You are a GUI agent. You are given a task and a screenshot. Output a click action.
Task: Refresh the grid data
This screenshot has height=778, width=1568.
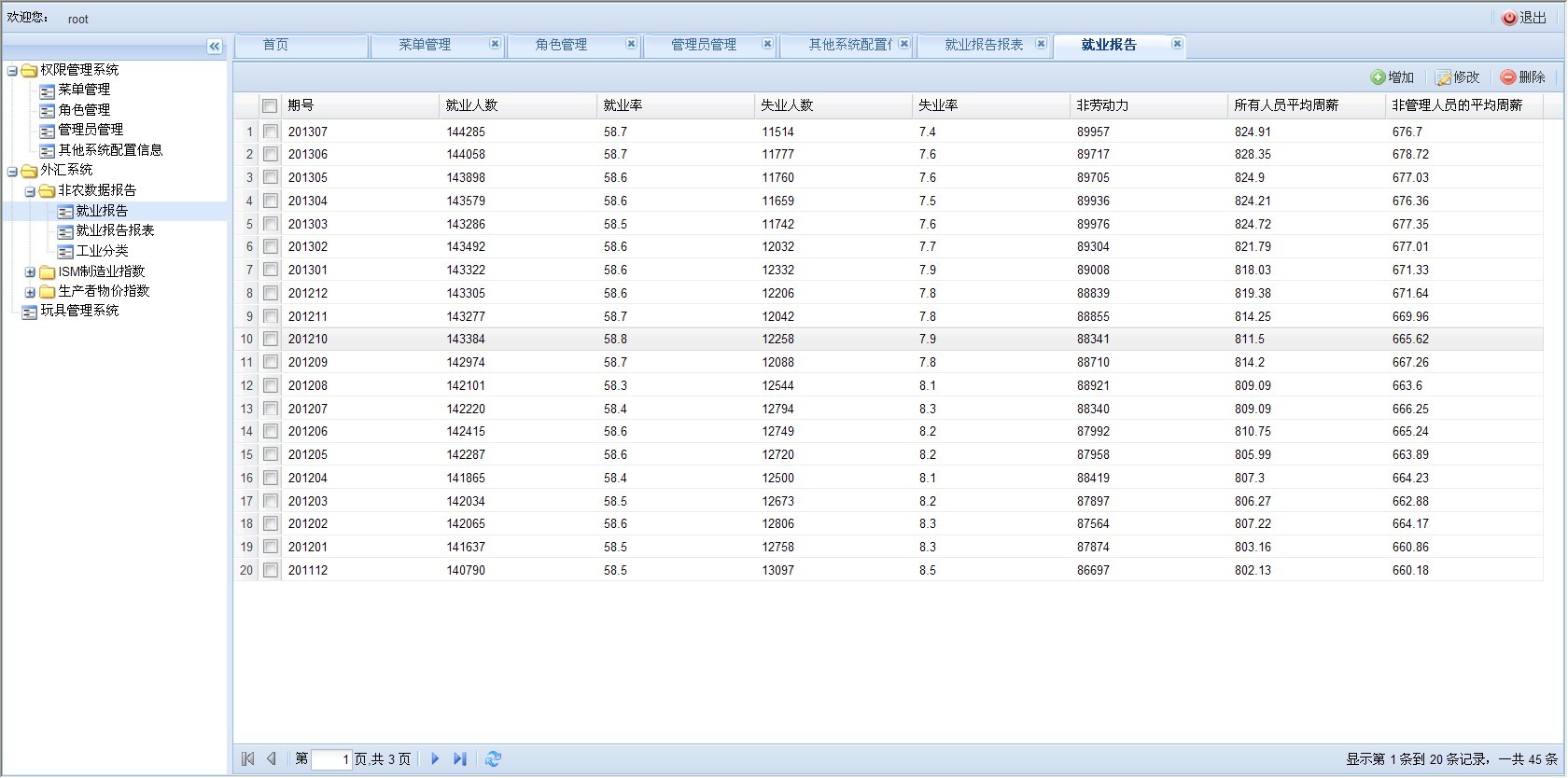[494, 759]
